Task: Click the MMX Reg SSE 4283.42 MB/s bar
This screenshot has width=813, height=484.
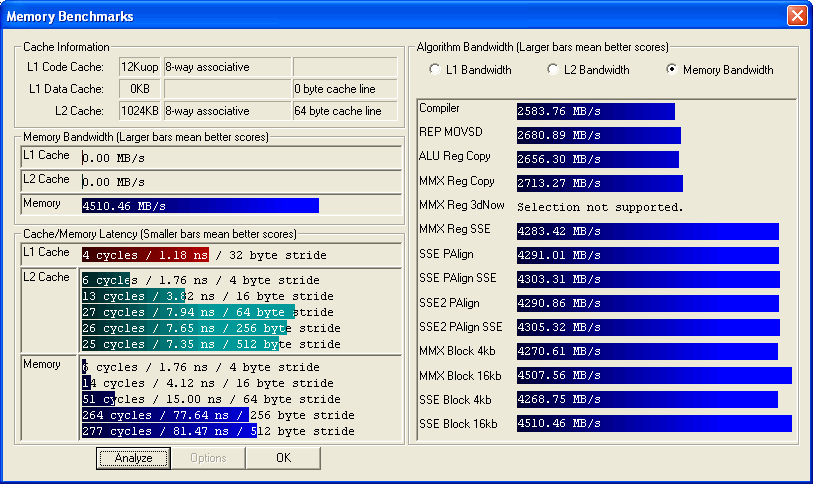Action: tap(648, 231)
